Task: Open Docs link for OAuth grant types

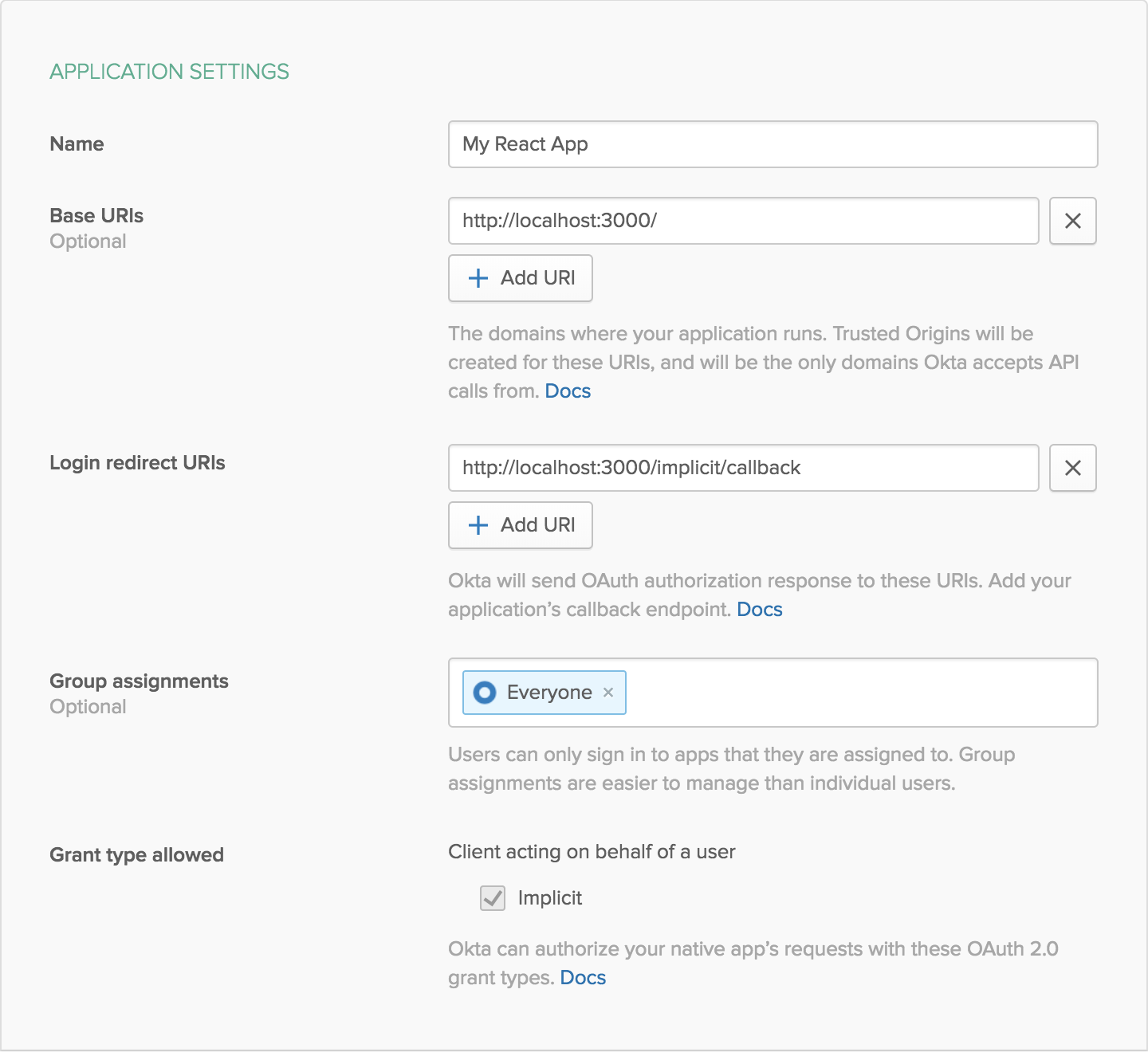Action: pyautogui.click(x=583, y=978)
